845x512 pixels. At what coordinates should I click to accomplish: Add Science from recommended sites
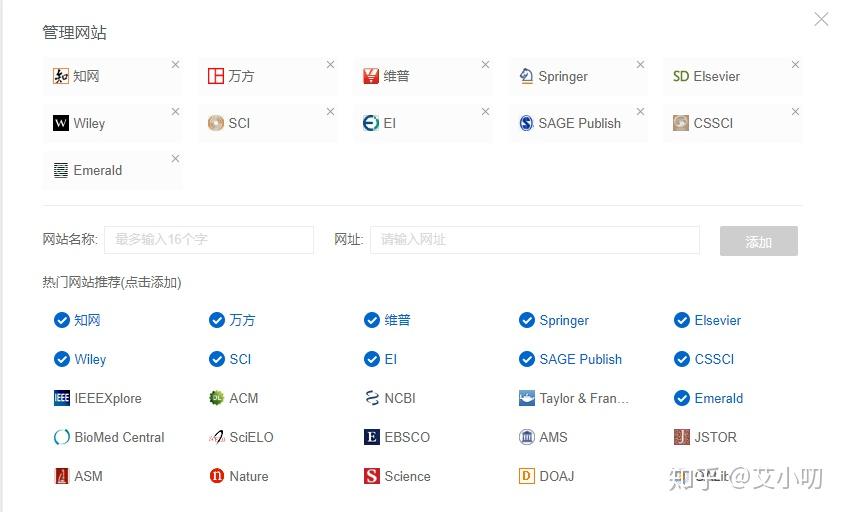point(397,476)
